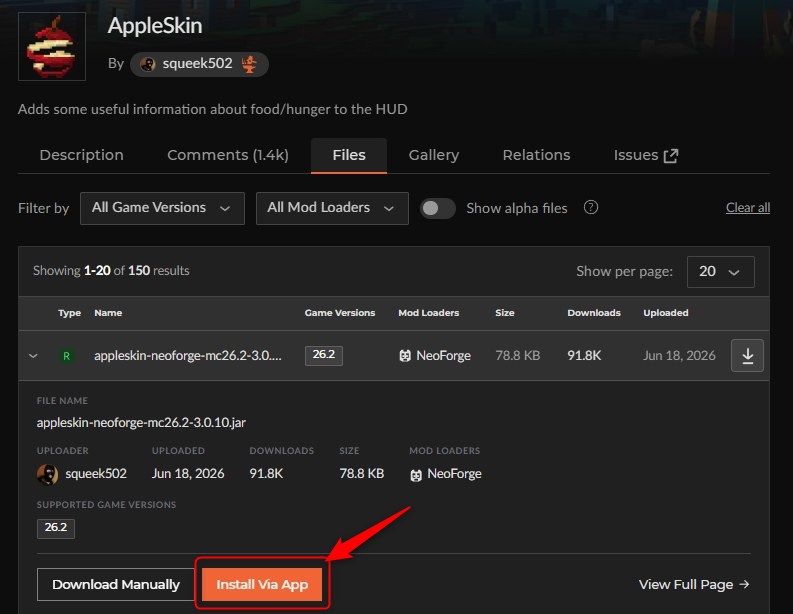The image size is (793, 614).
Task: Click the Clear all filters link
Action: click(747, 208)
